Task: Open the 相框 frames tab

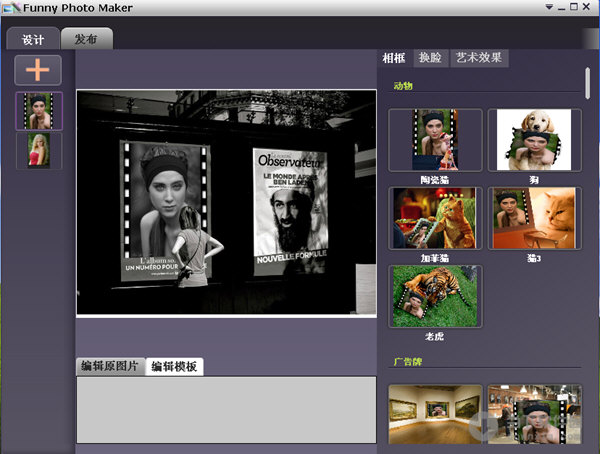Action: click(x=394, y=58)
